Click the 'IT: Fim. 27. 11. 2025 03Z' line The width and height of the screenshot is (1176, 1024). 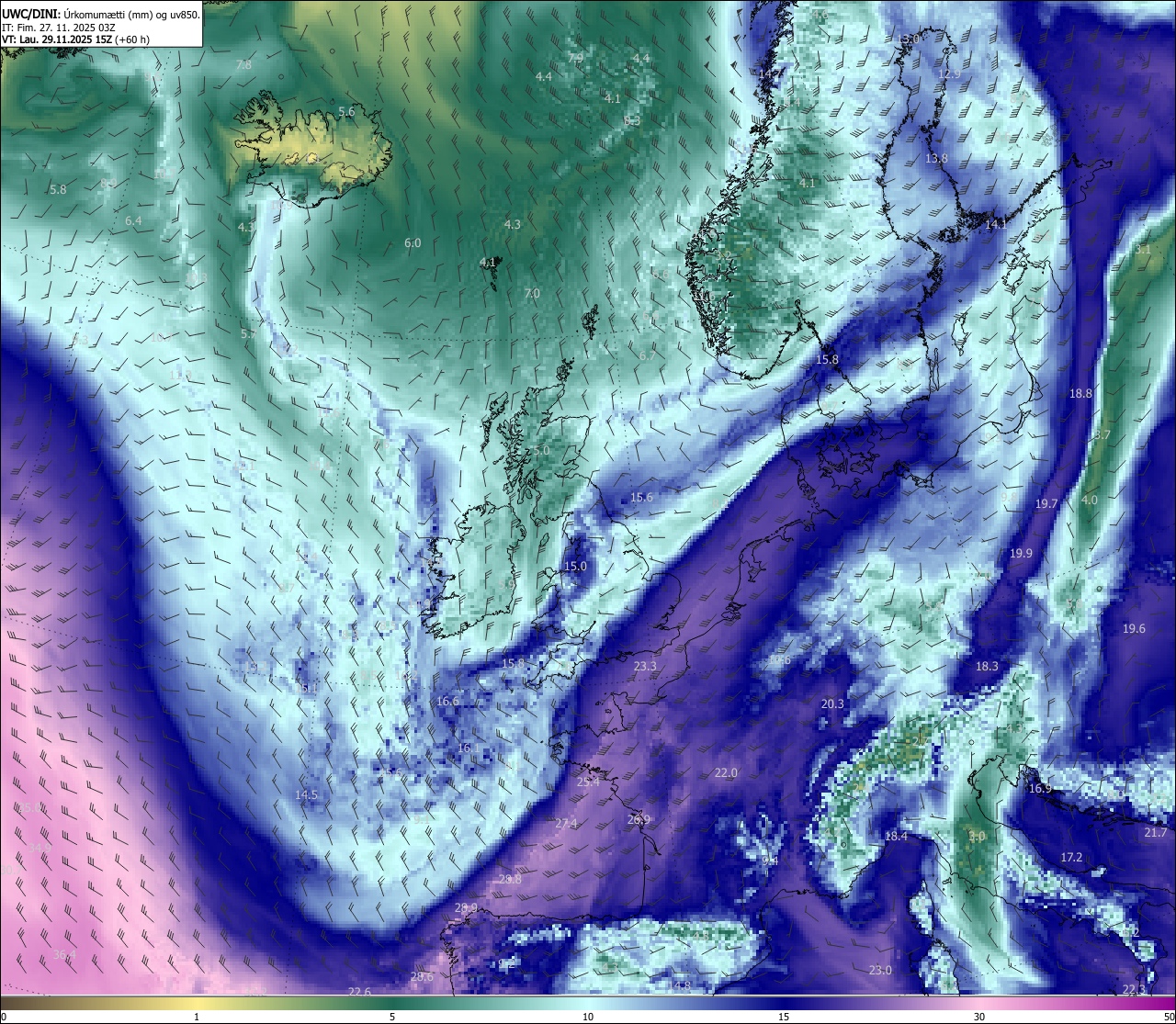(58, 27)
